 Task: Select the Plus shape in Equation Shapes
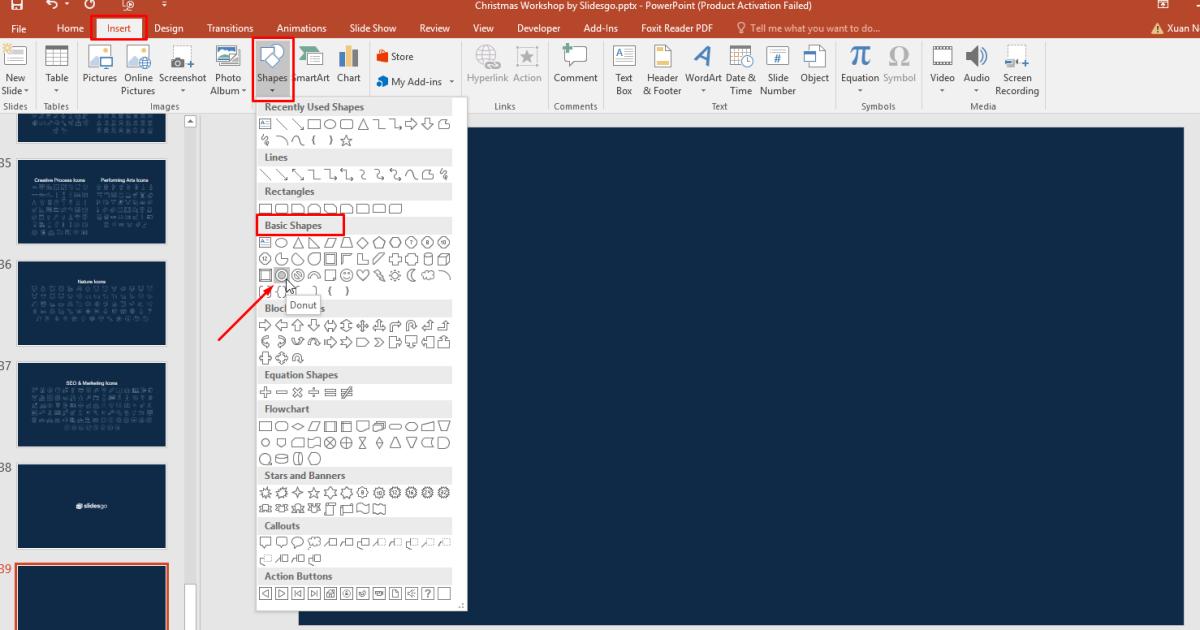(x=265, y=392)
